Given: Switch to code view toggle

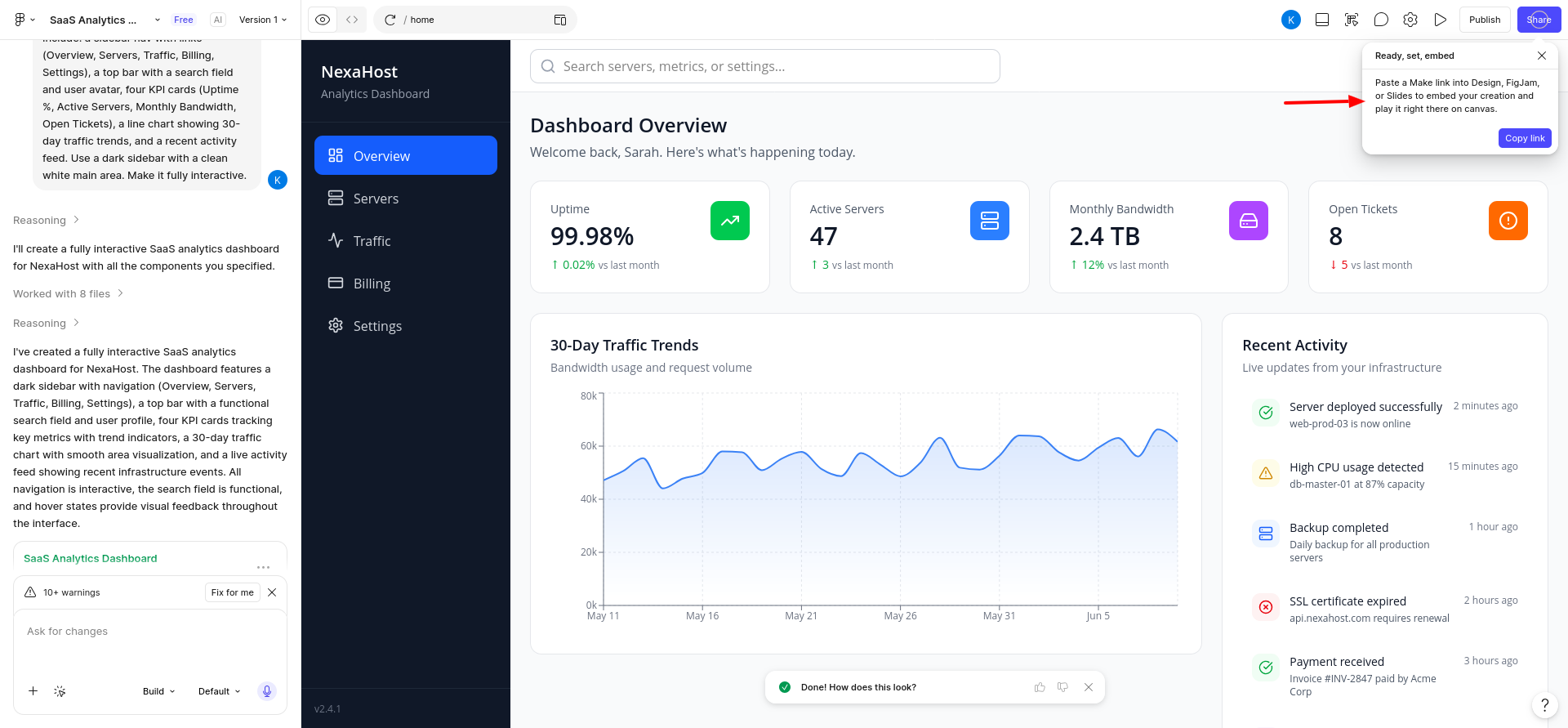Looking at the screenshot, I should (352, 20).
